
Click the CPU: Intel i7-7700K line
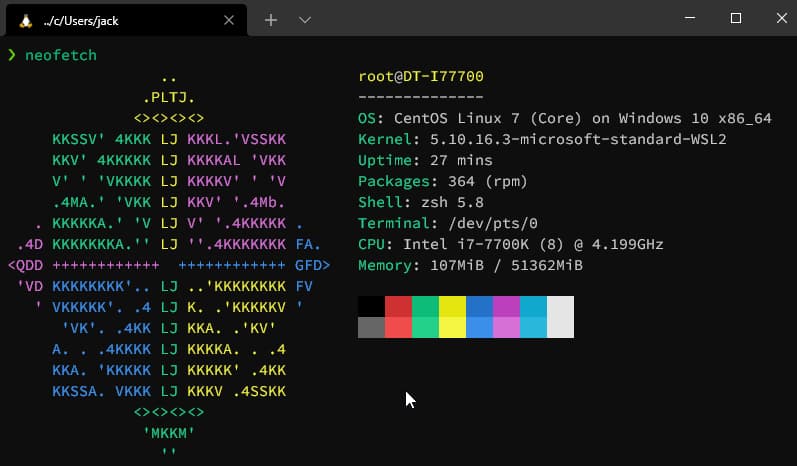511,244
